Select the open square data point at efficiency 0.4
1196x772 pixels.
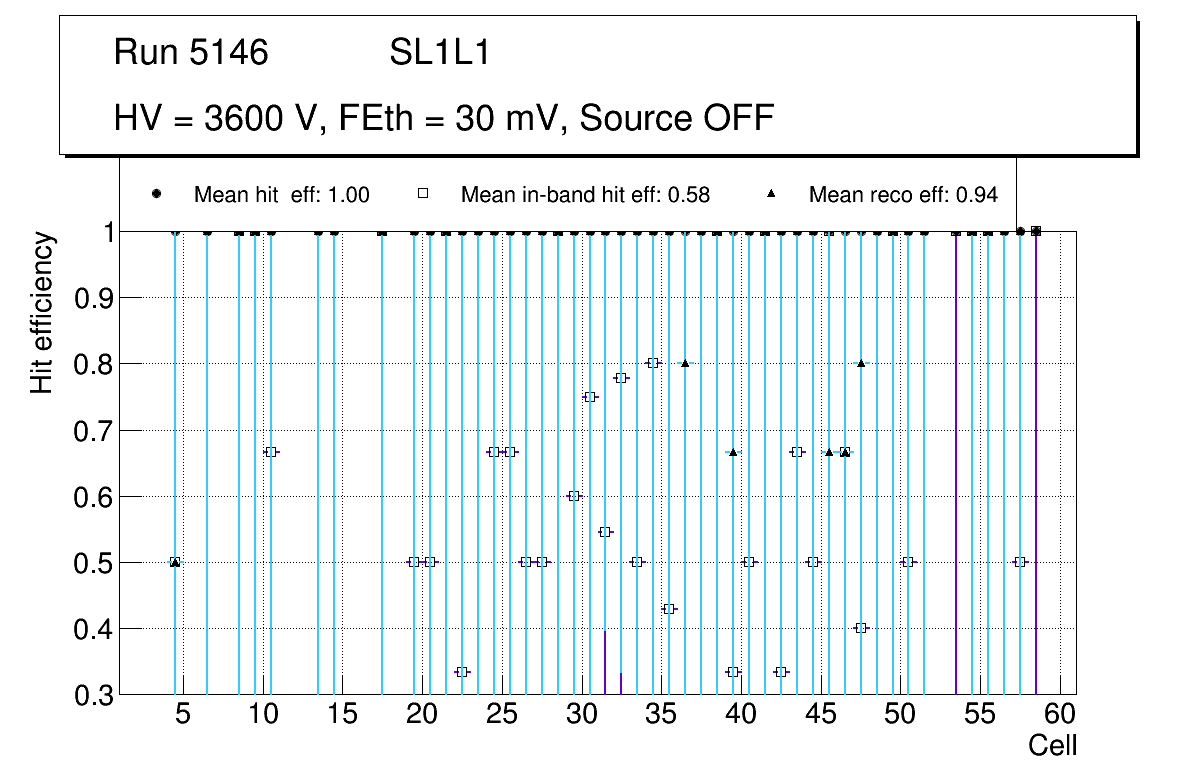[x=861, y=628]
